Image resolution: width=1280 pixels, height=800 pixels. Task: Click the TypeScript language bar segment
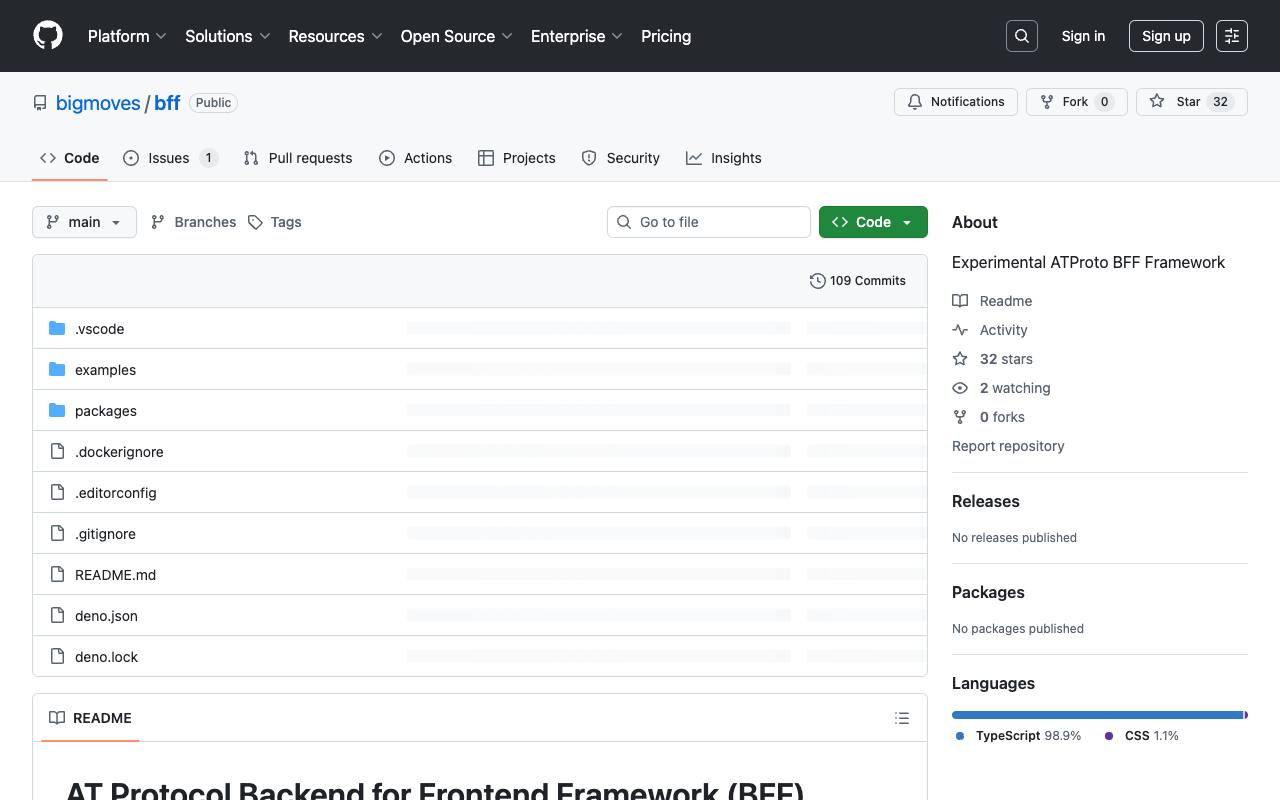[x=1097, y=715]
